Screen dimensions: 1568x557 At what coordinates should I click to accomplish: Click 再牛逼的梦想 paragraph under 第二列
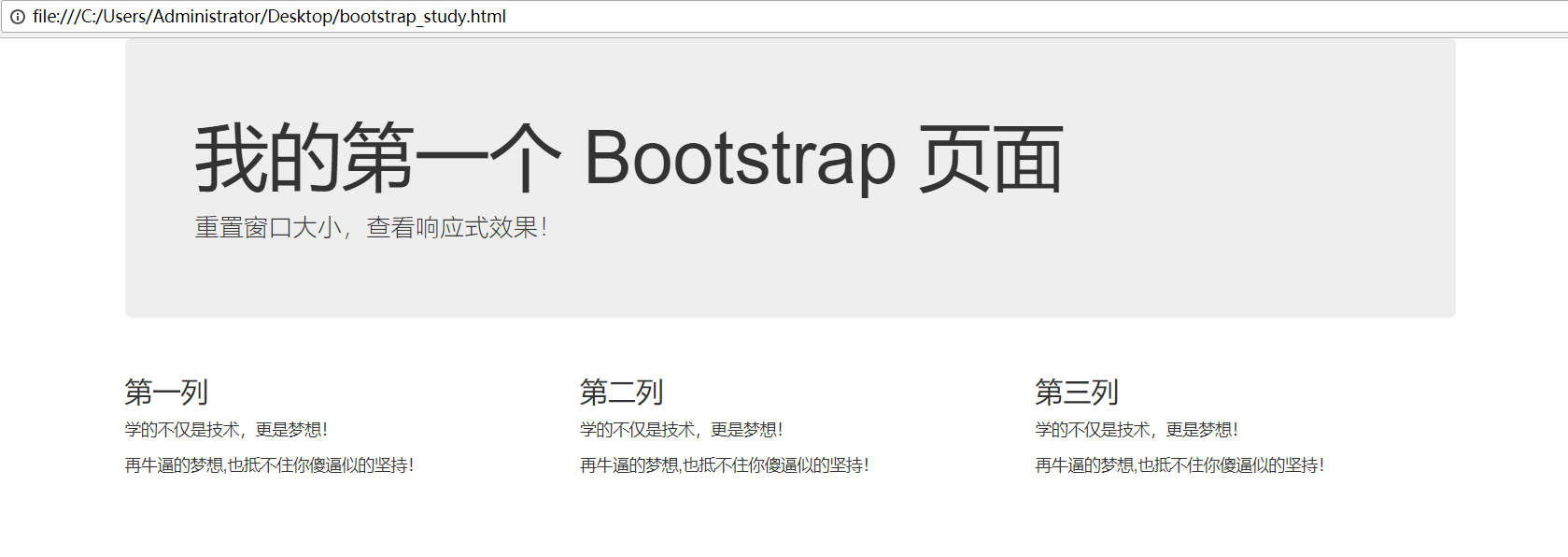(724, 465)
